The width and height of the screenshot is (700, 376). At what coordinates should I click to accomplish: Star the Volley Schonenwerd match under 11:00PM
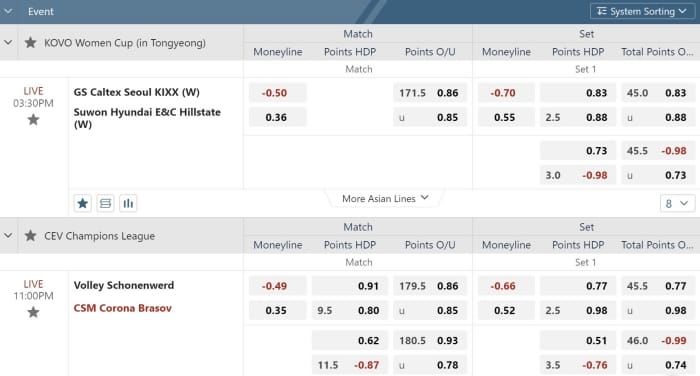coord(33,312)
